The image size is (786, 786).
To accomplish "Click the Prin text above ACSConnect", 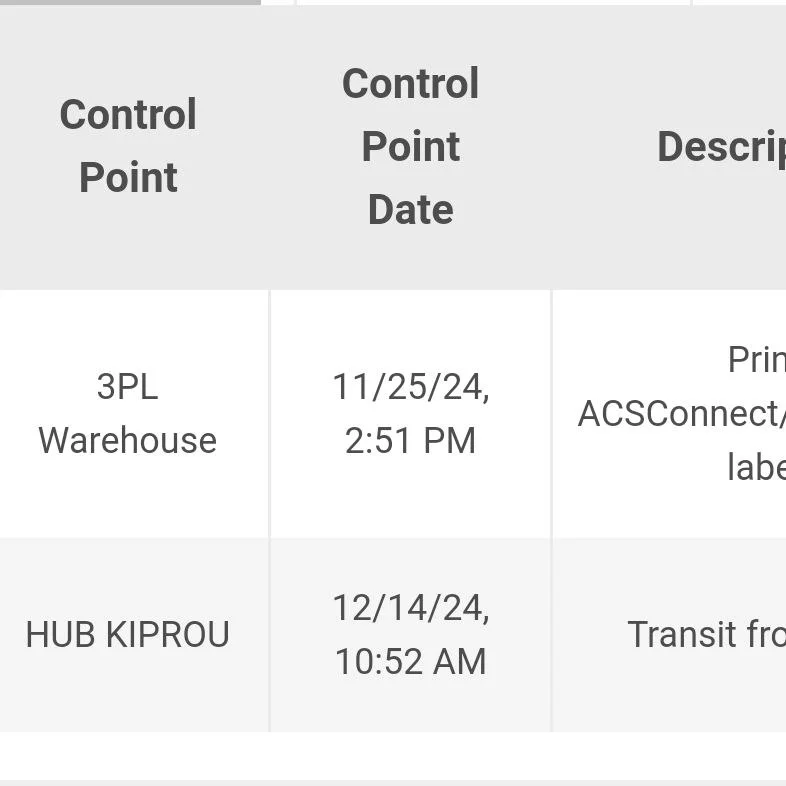I will pos(755,360).
